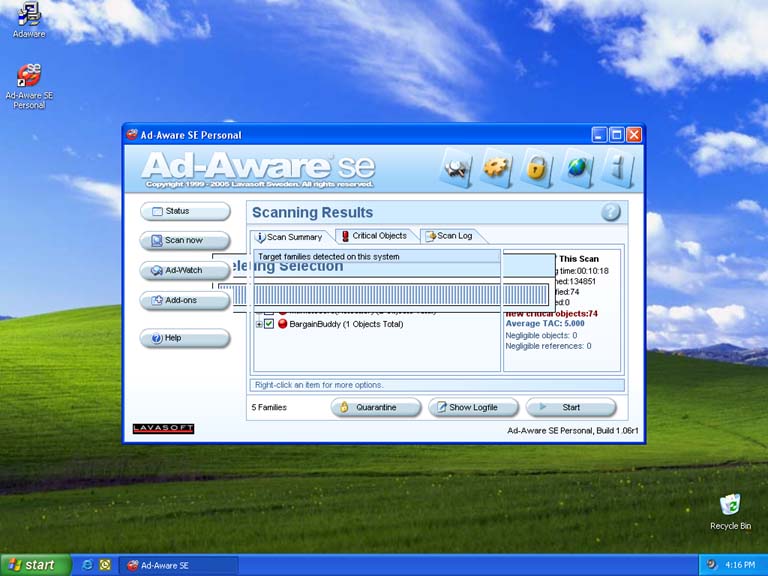Screen dimensions: 768x576
Task: Expand the BargainBuddy tree node
Action: coord(259,324)
